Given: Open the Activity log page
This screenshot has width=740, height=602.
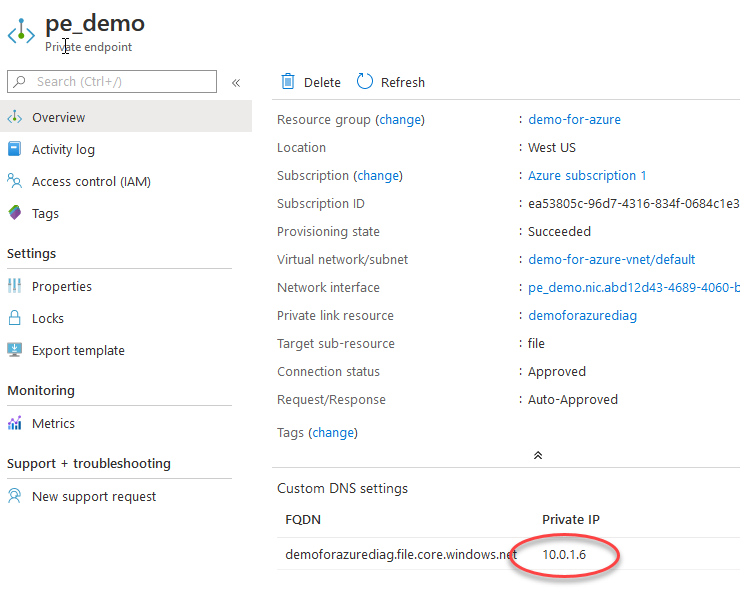Looking at the screenshot, I should point(126,149).
